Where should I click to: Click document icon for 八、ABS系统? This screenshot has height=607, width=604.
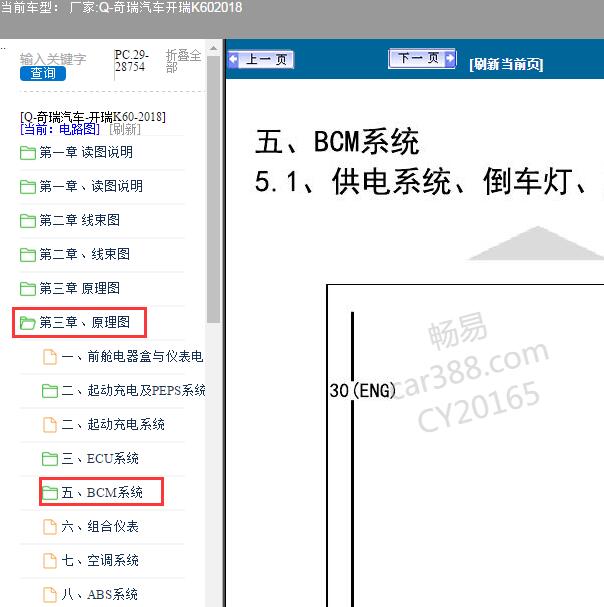(50, 595)
